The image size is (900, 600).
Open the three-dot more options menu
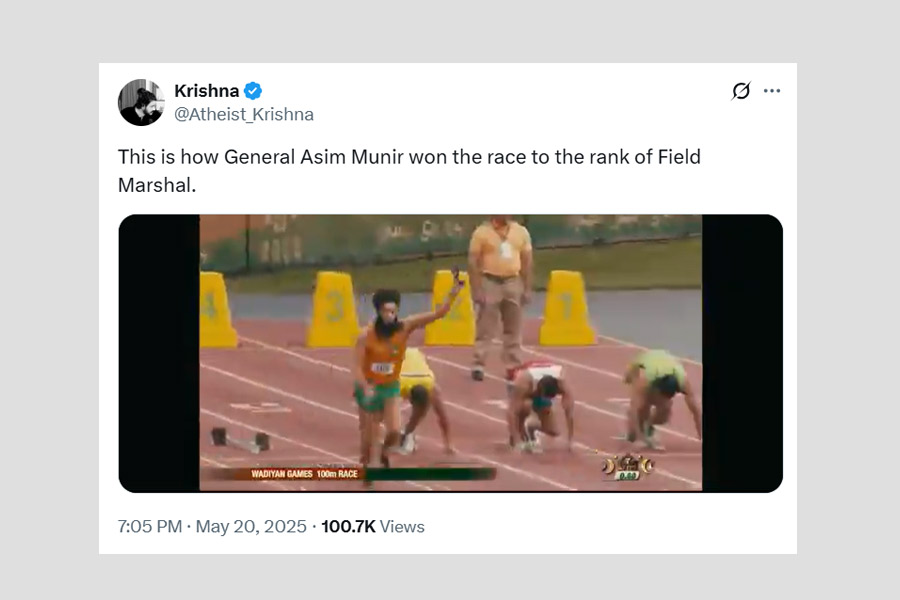(772, 91)
